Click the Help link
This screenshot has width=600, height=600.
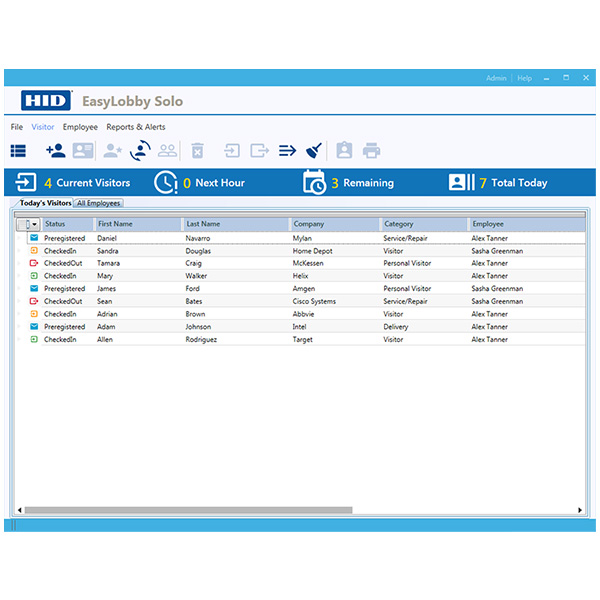[x=525, y=78]
